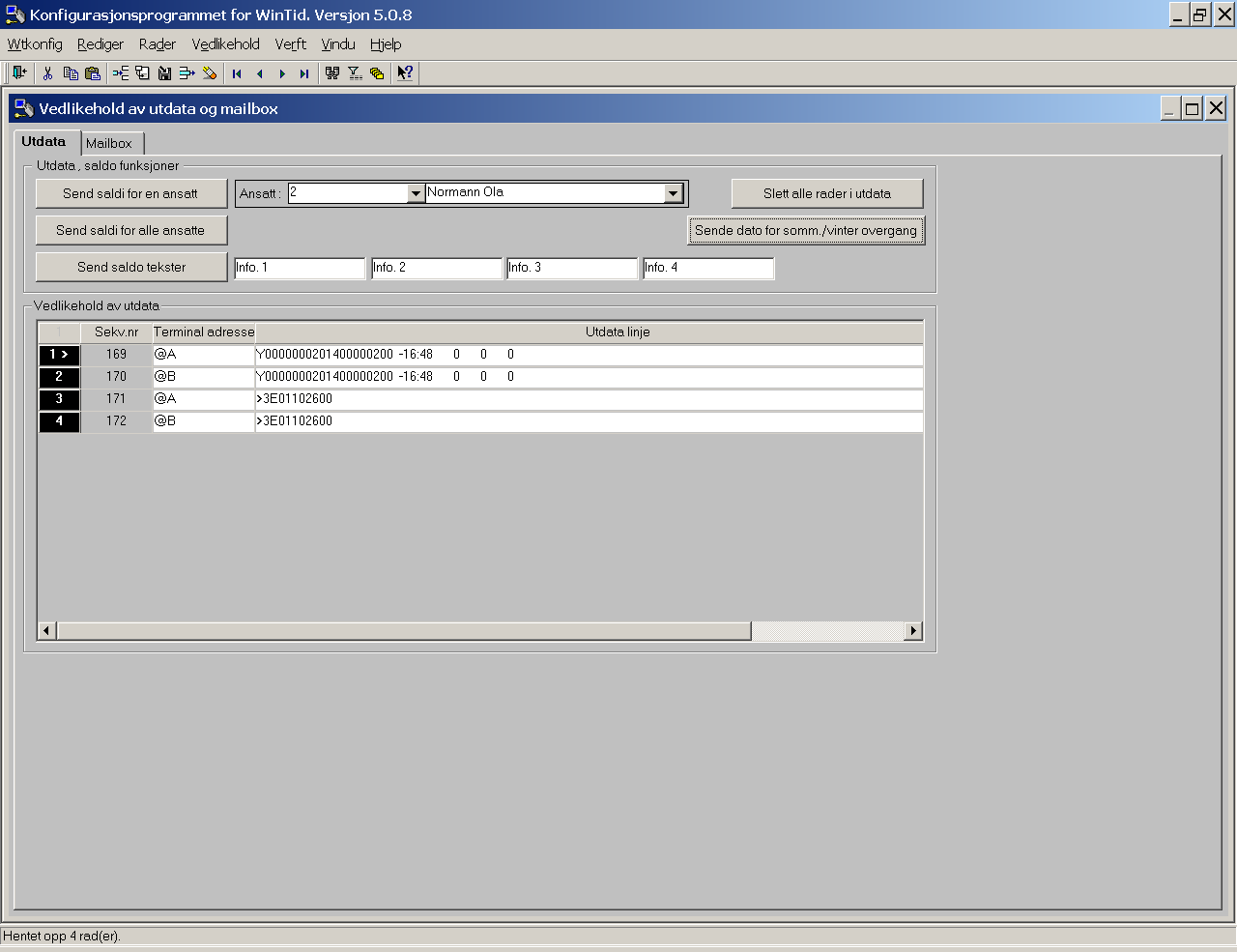Click the binoculars search icon
The image size is (1237, 952).
coord(332,73)
